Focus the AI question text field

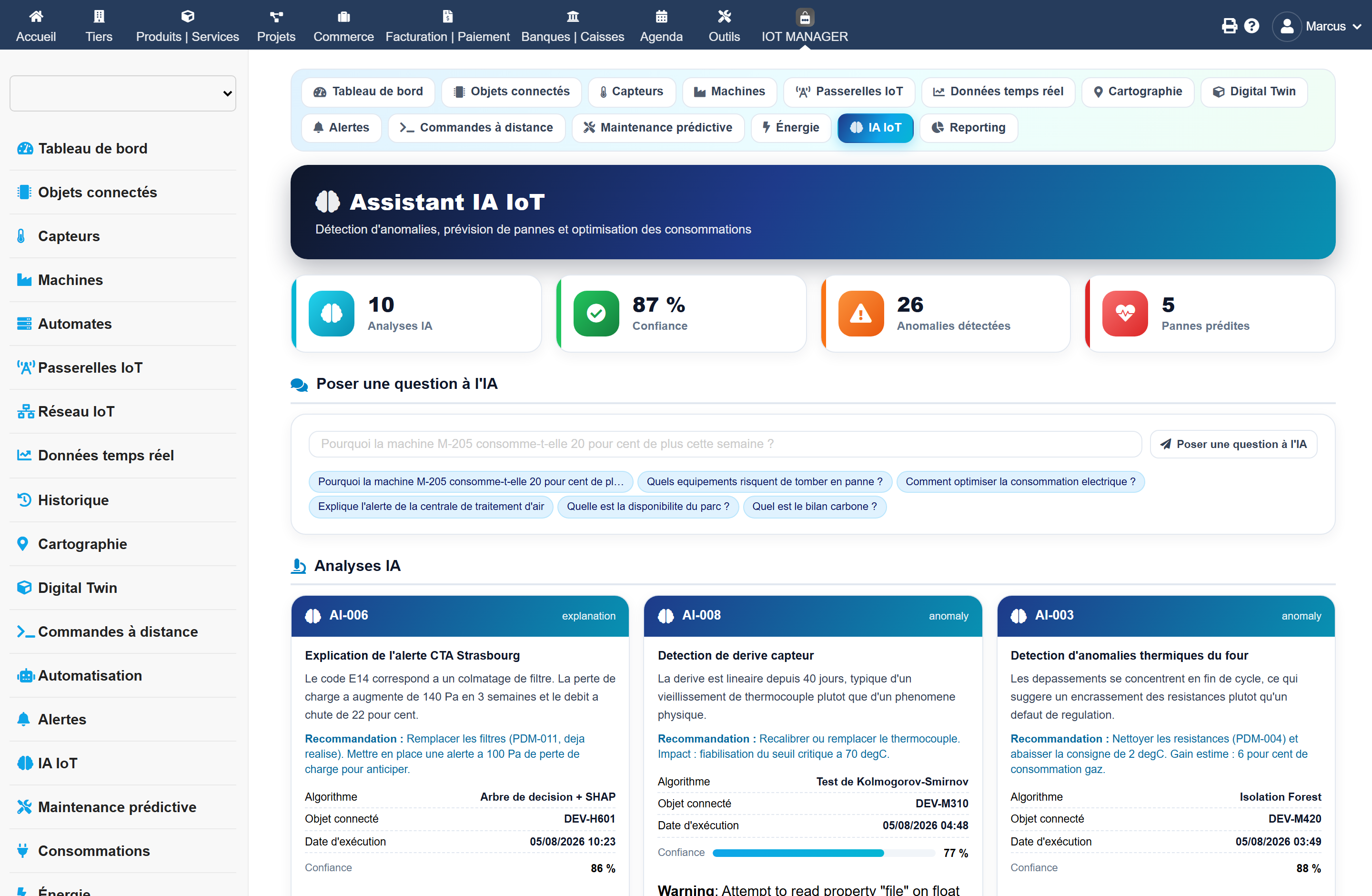click(725, 444)
